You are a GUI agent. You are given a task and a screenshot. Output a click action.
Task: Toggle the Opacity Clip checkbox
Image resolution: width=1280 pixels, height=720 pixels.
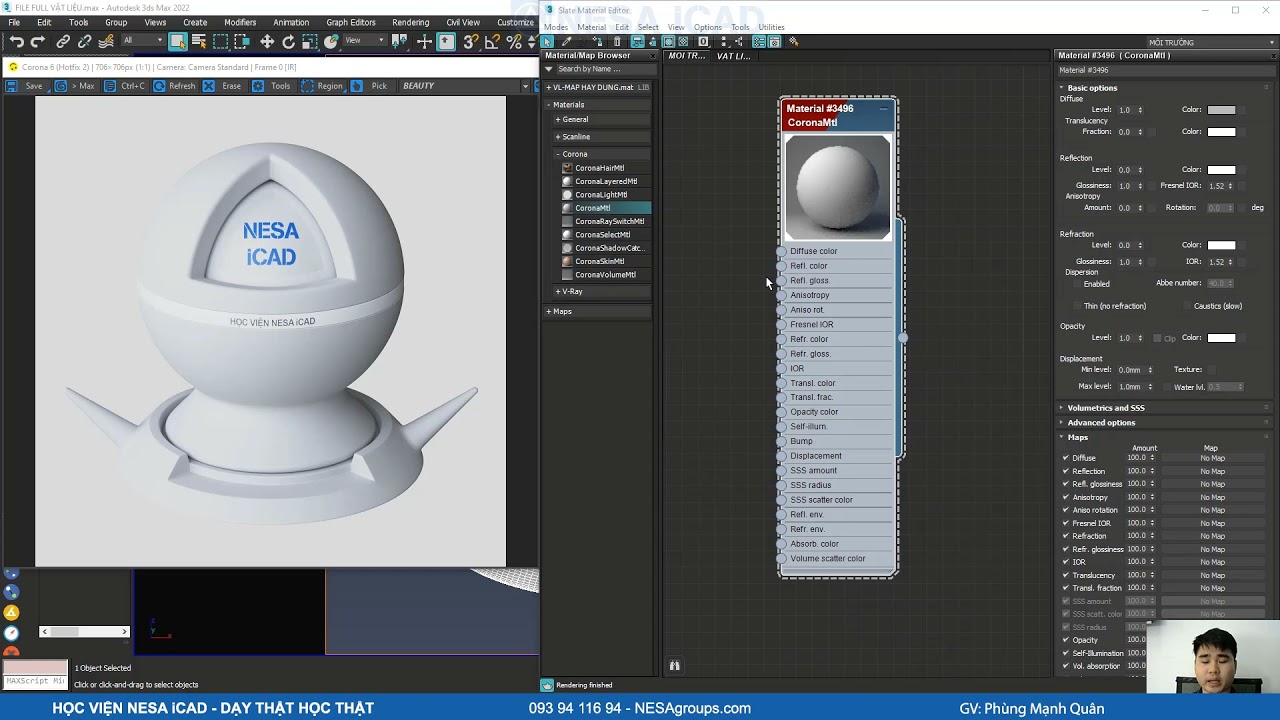[x=1157, y=338]
